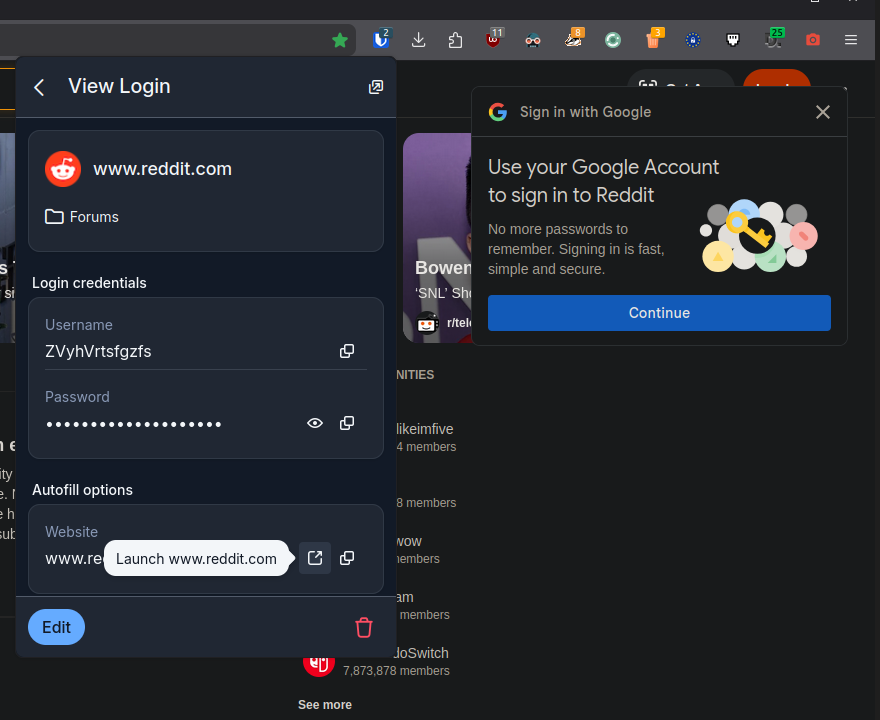Click the r/tele subreddit avatar
Screen dimensions: 880x720
point(428,323)
